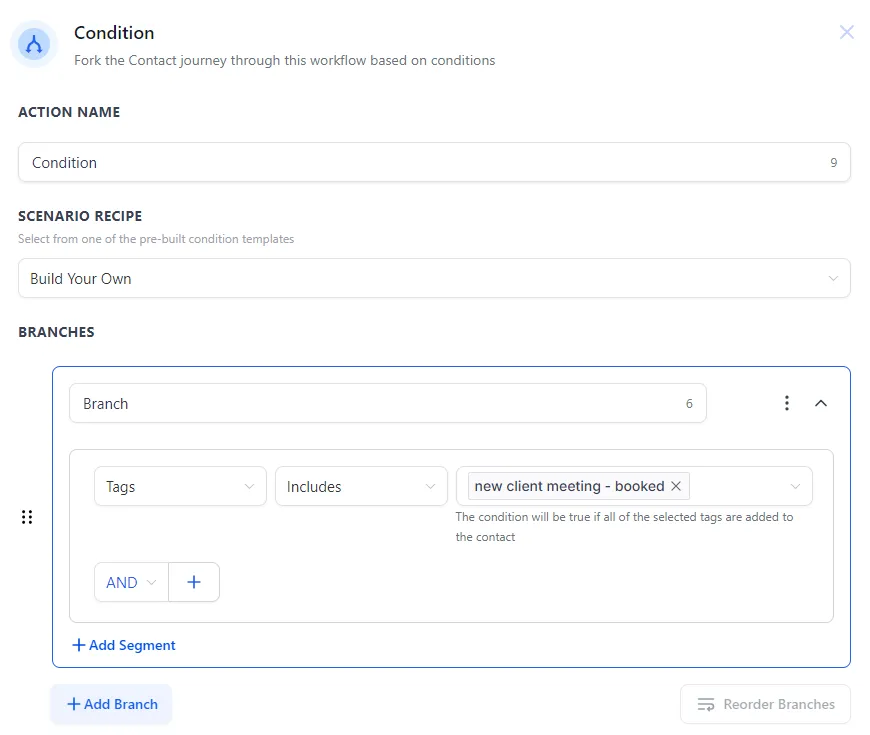
Task: Click the Condition fork icon in header
Action: [x=35, y=44]
